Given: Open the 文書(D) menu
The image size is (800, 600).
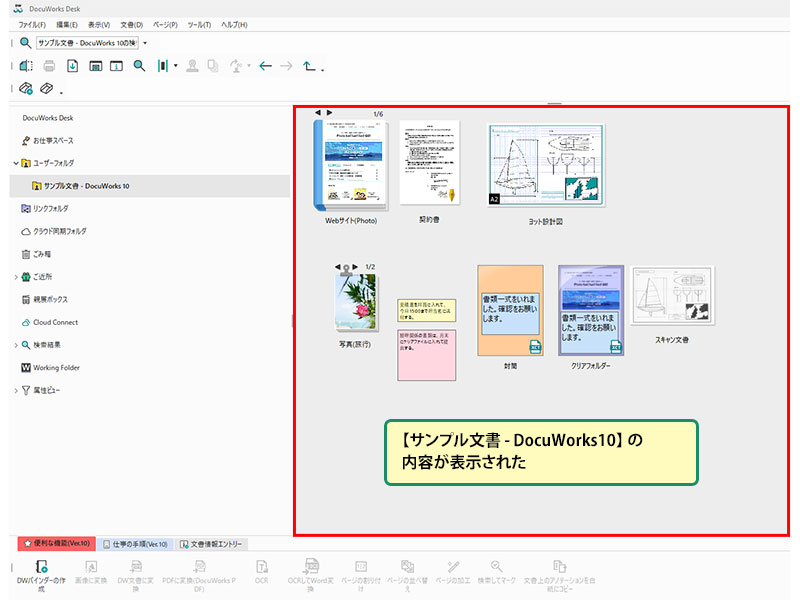Looking at the screenshot, I should [x=132, y=24].
